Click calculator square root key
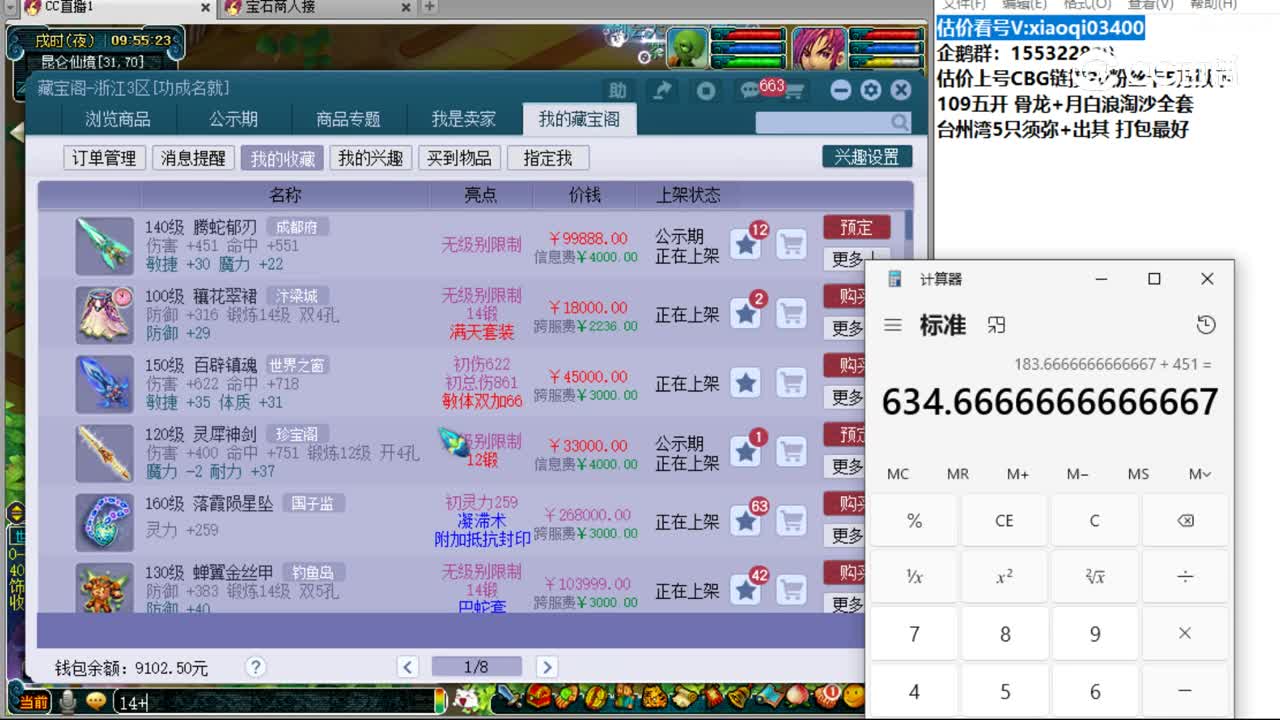The width and height of the screenshot is (1280, 720). pos(1095,577)
